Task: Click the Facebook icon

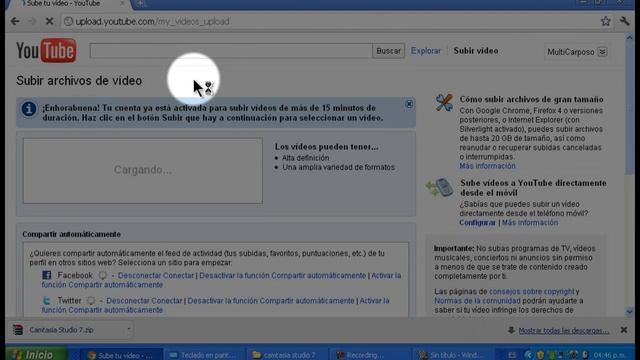Action: (x=47, y=275)
